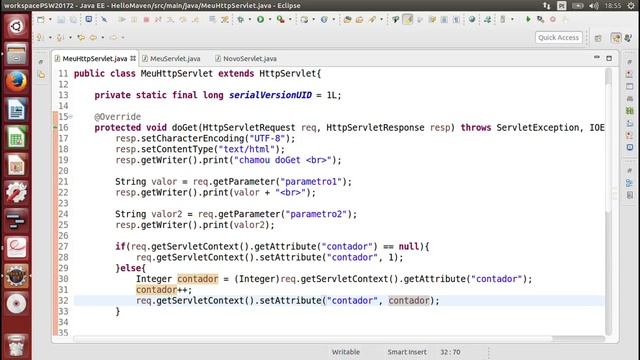Click the @Override annotation text
The width and height of the screenshot is (640, 360).
(x=118, y=117)
